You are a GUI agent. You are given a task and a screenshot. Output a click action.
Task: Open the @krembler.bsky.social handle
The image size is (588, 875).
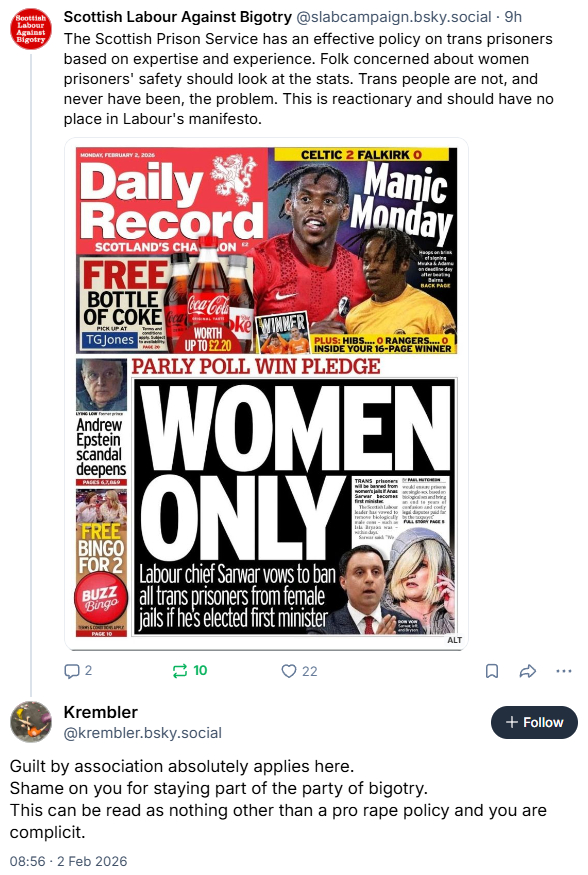(x=143, y=733)
